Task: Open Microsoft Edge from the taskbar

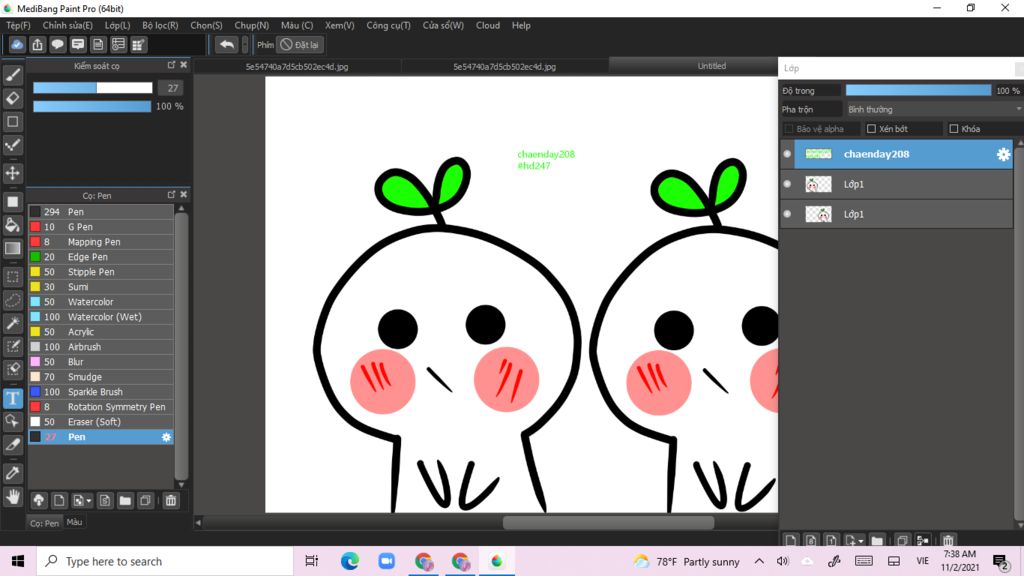Action: [x=349, y=561]
